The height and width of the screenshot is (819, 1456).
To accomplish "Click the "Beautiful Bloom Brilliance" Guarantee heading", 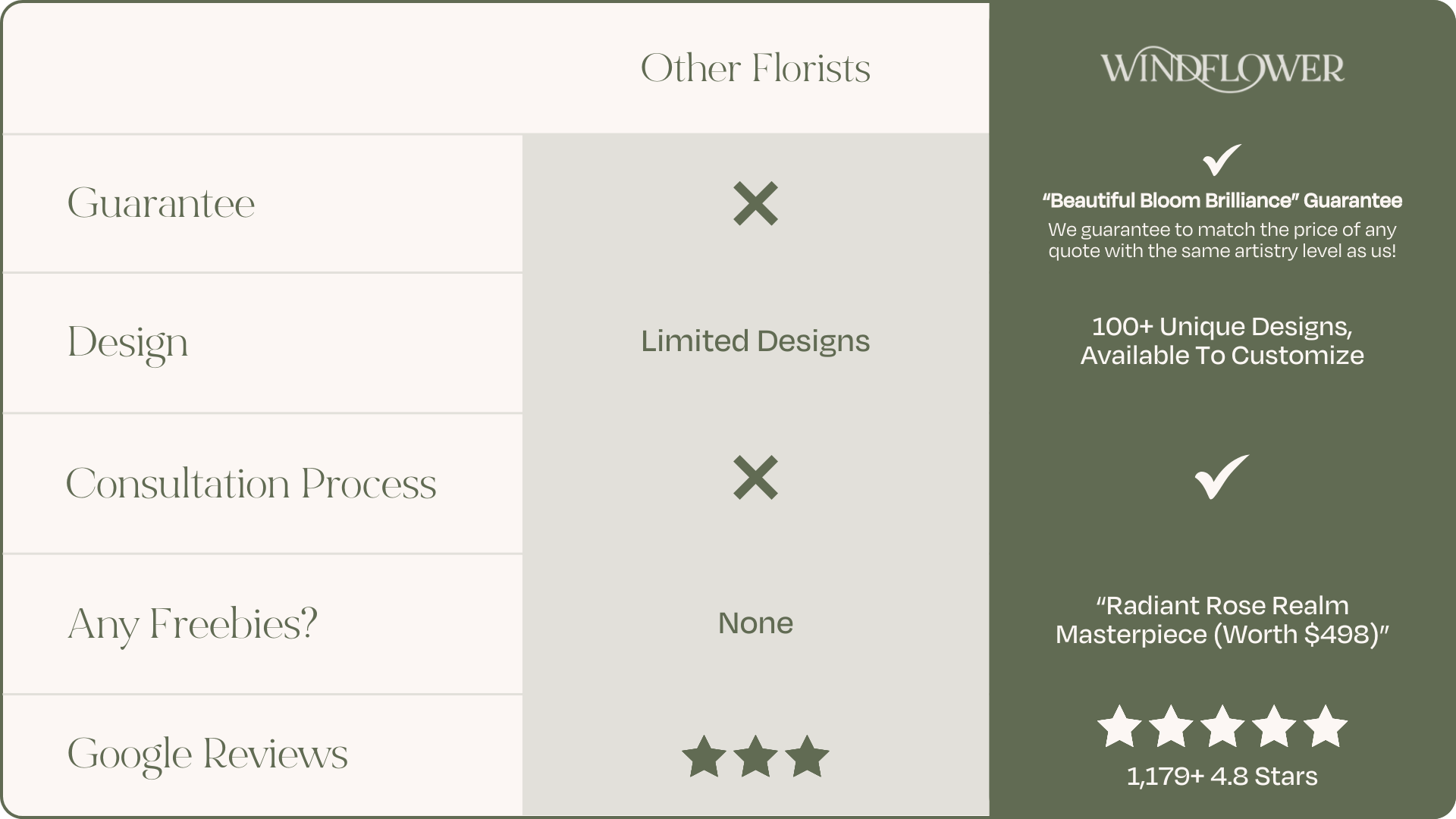I will tap(1222, 201).
